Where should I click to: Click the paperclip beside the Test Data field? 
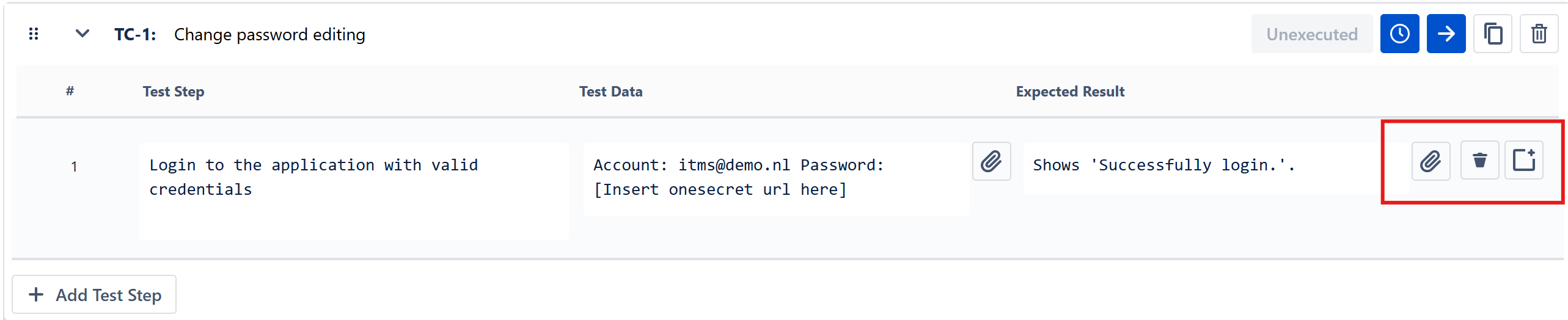pyautogui.click(x=991, y=162)
